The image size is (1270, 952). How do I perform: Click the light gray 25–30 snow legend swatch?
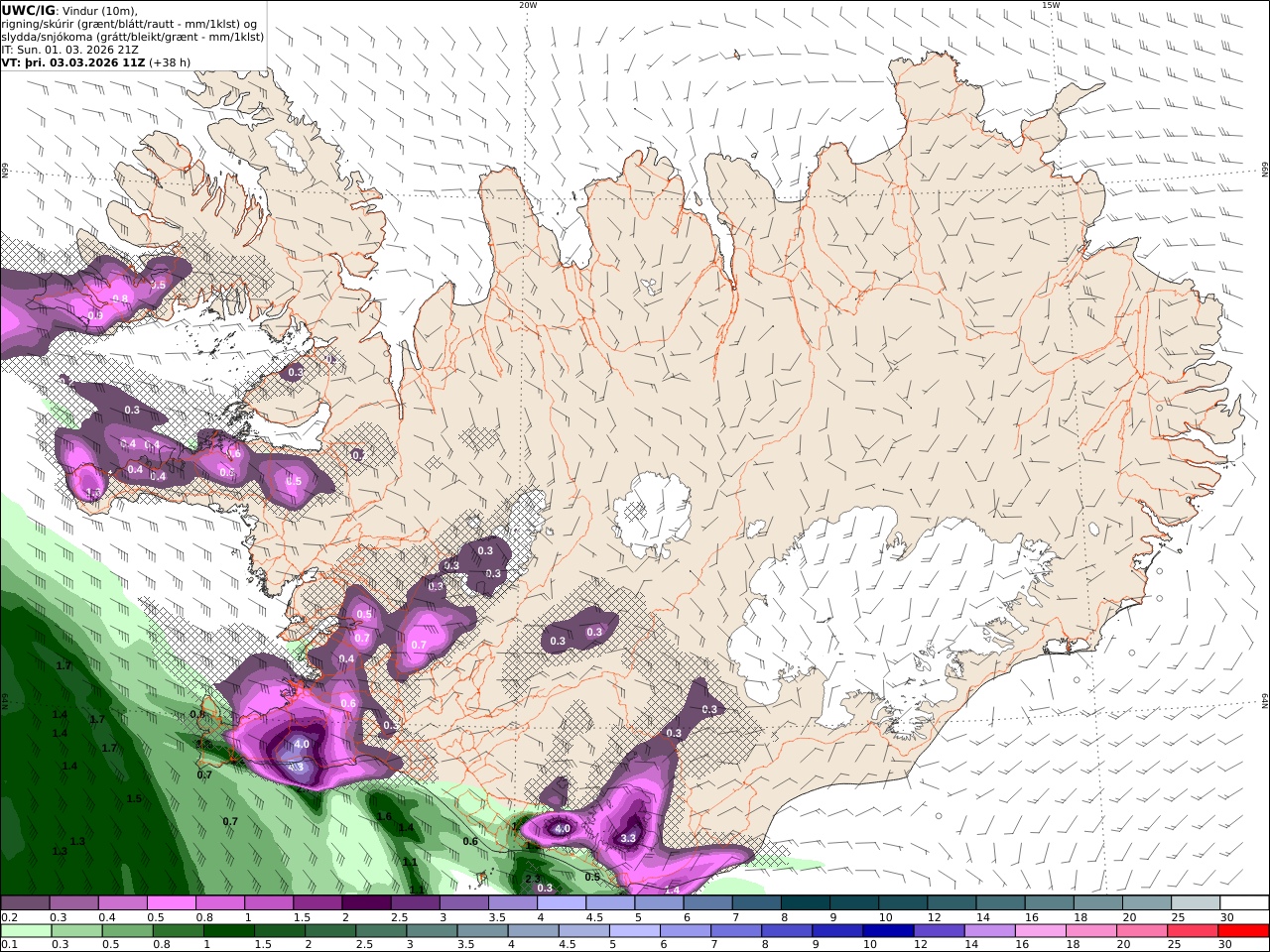[x=1195, y=903]
